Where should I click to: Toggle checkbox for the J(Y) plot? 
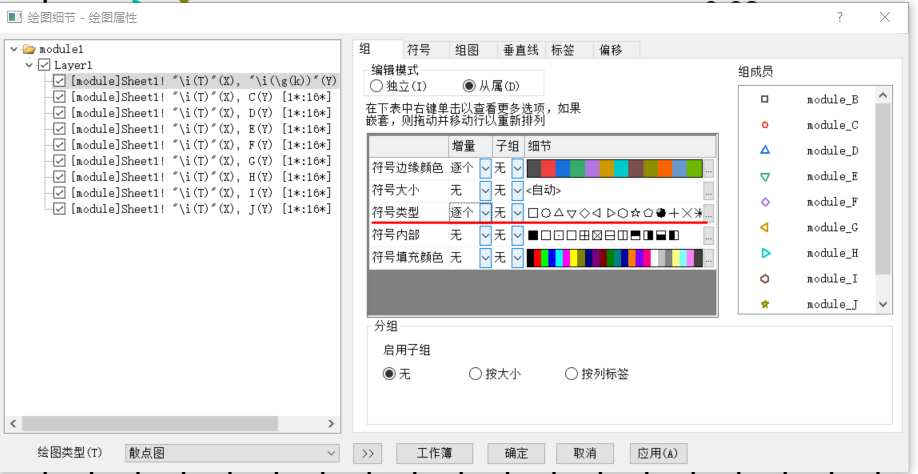59,208
